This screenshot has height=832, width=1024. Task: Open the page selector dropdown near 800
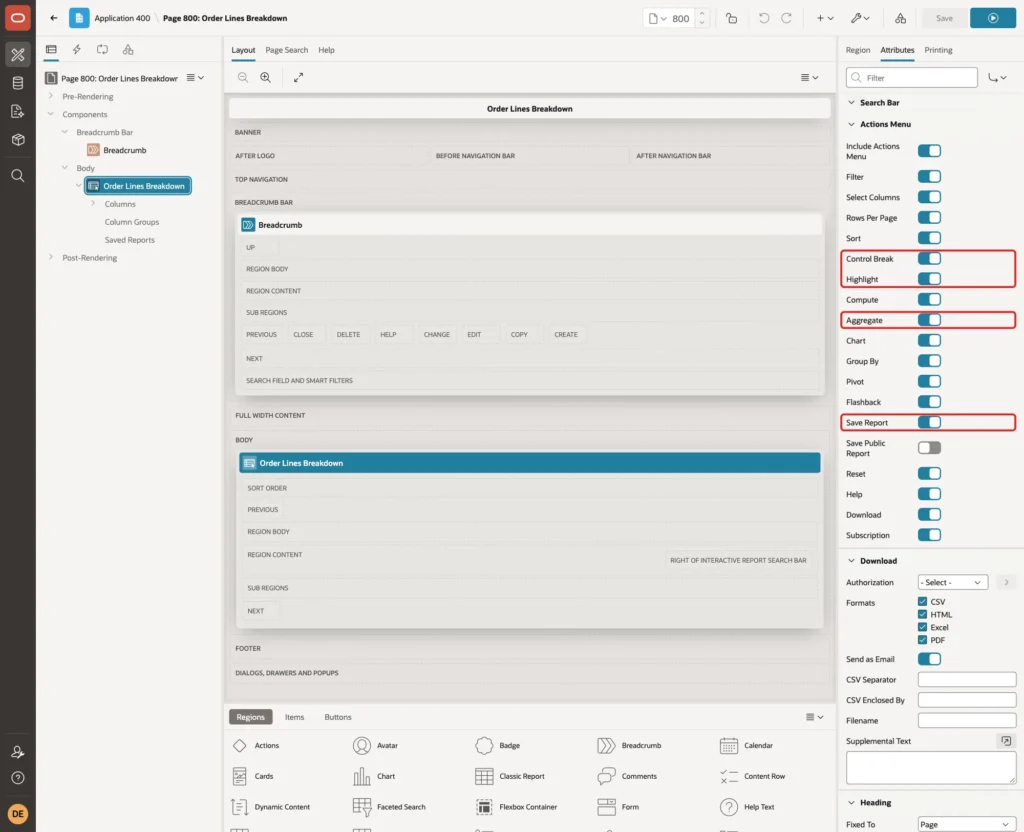657,18
